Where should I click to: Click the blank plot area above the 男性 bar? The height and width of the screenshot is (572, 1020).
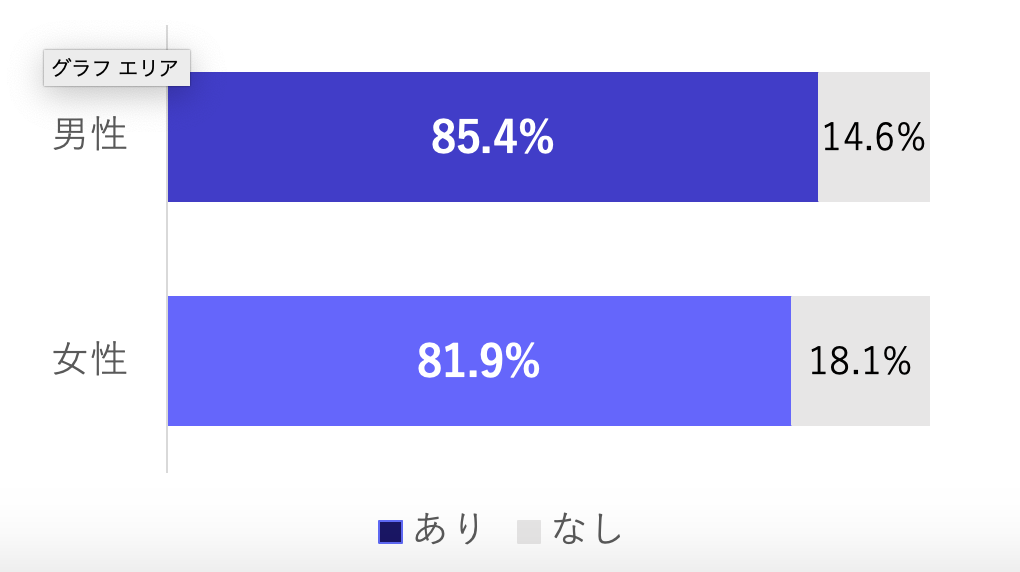(546, 48)
